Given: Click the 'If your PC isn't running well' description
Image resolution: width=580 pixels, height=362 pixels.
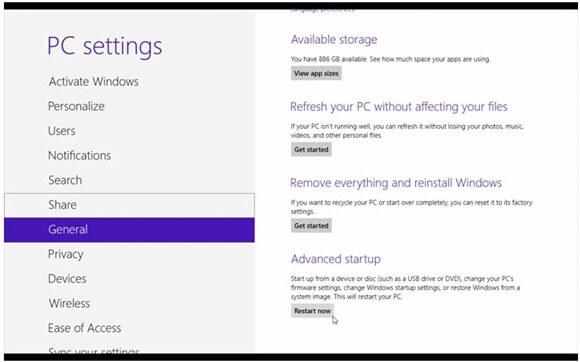Looking at the screenshot, I should [407, 131].
